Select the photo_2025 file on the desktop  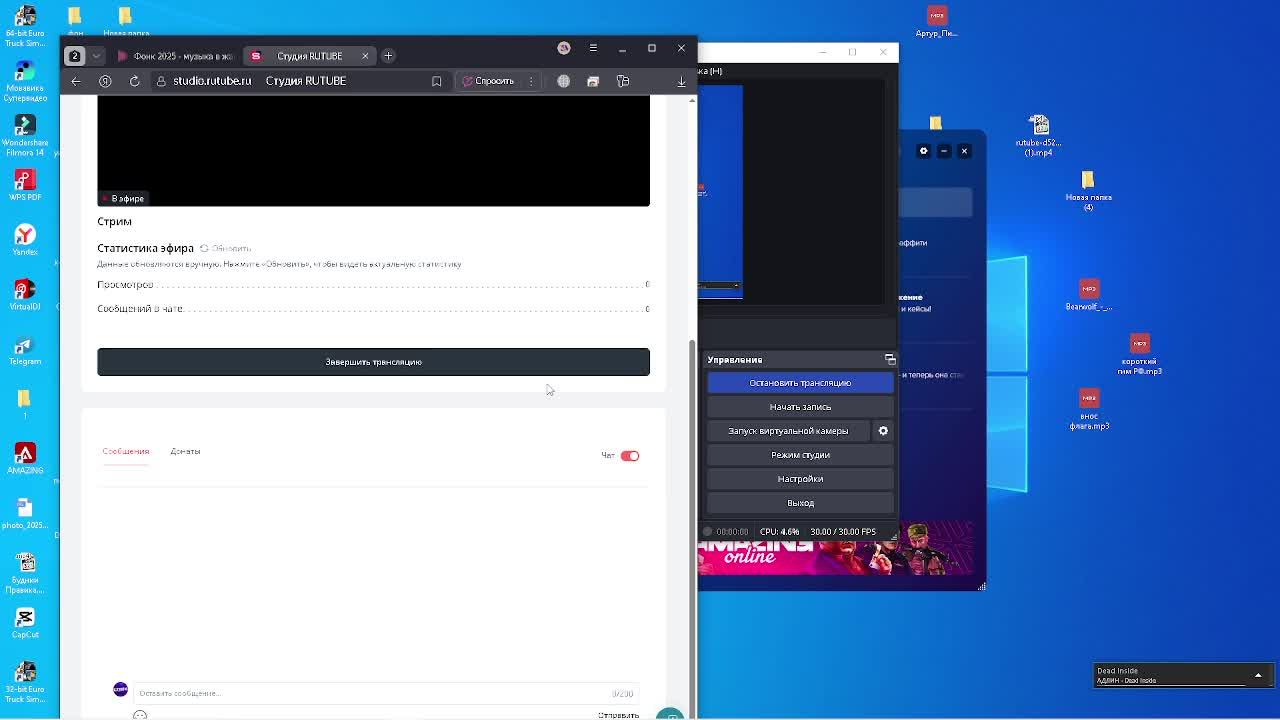coord(25,514)
